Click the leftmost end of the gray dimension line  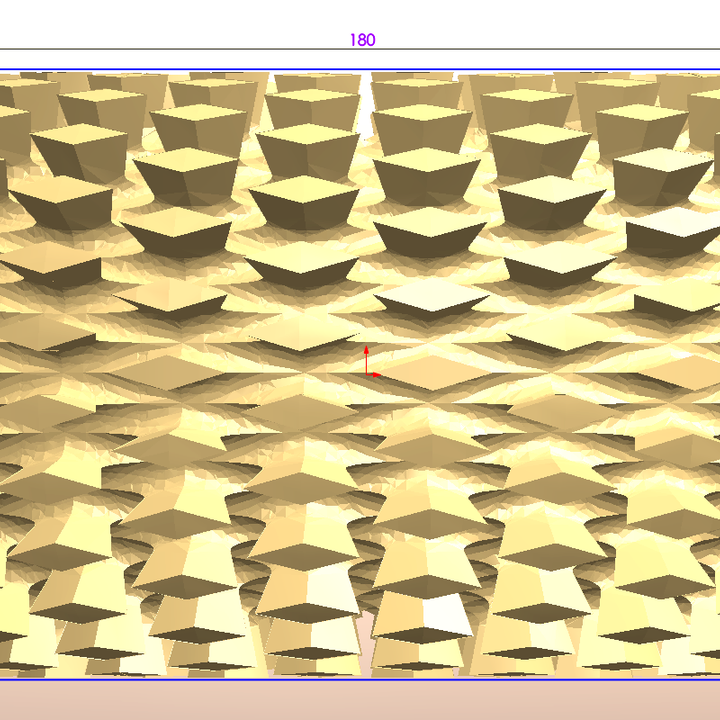(x=4, y=49)
